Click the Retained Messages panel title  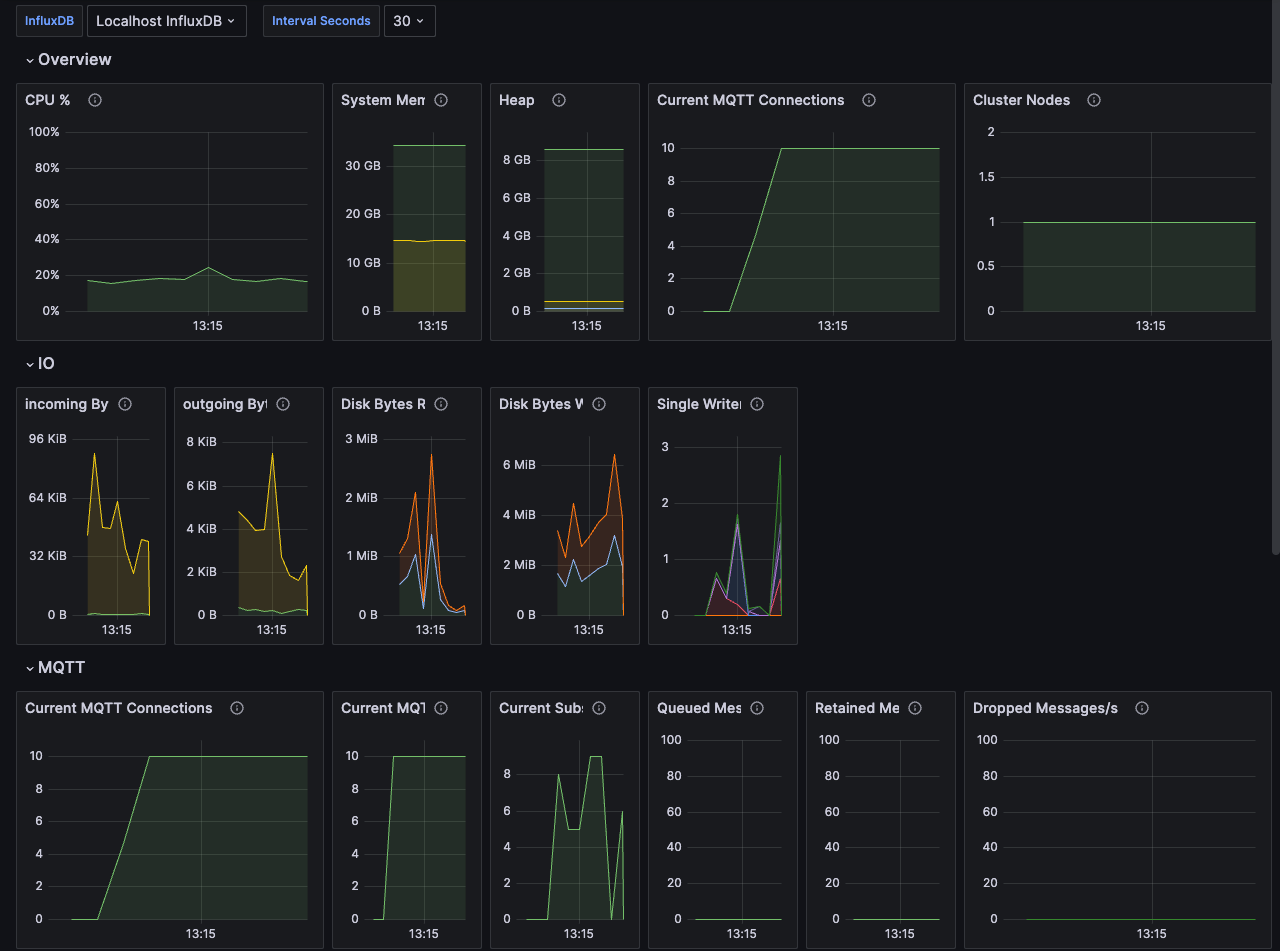pyautogui.click(x=857, y=708)
